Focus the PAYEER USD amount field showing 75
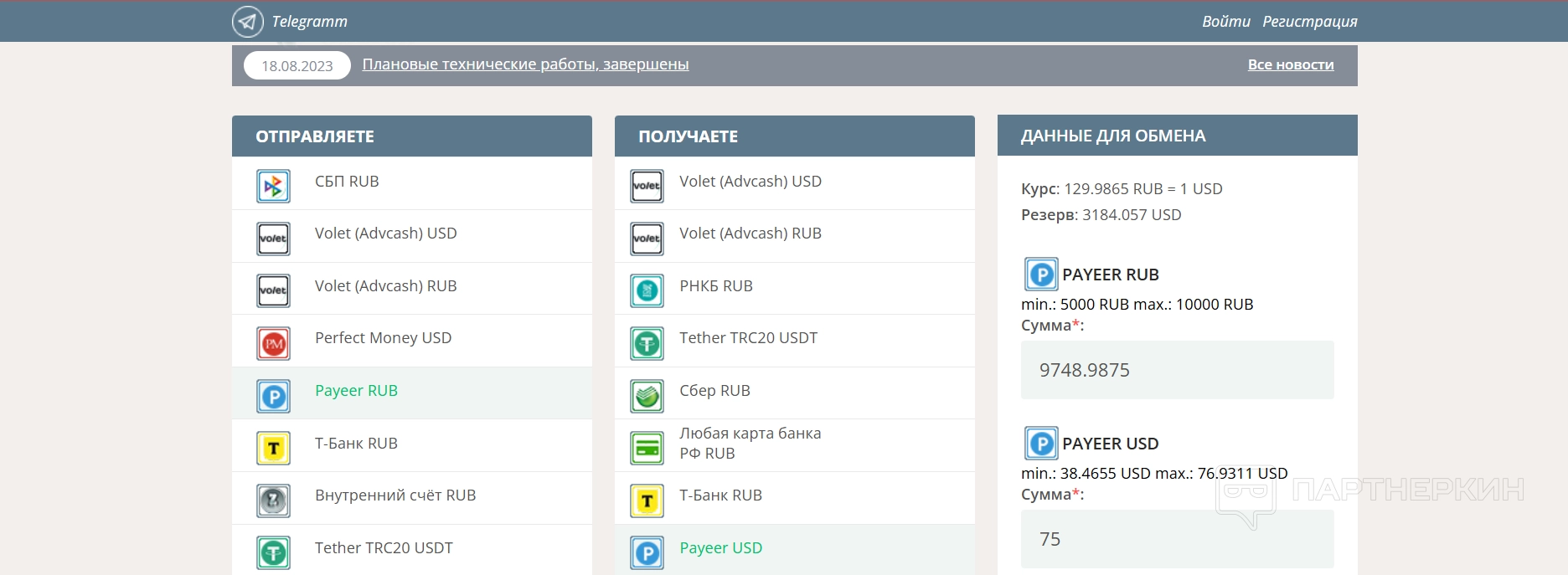 [1177, 539]
